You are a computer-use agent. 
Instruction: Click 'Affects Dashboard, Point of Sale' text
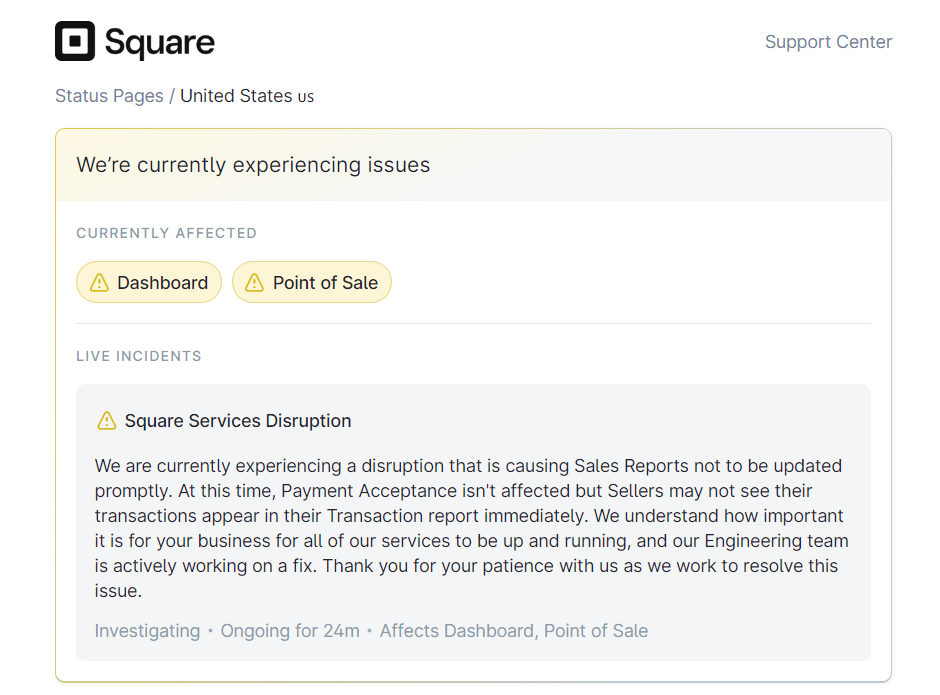513,631
